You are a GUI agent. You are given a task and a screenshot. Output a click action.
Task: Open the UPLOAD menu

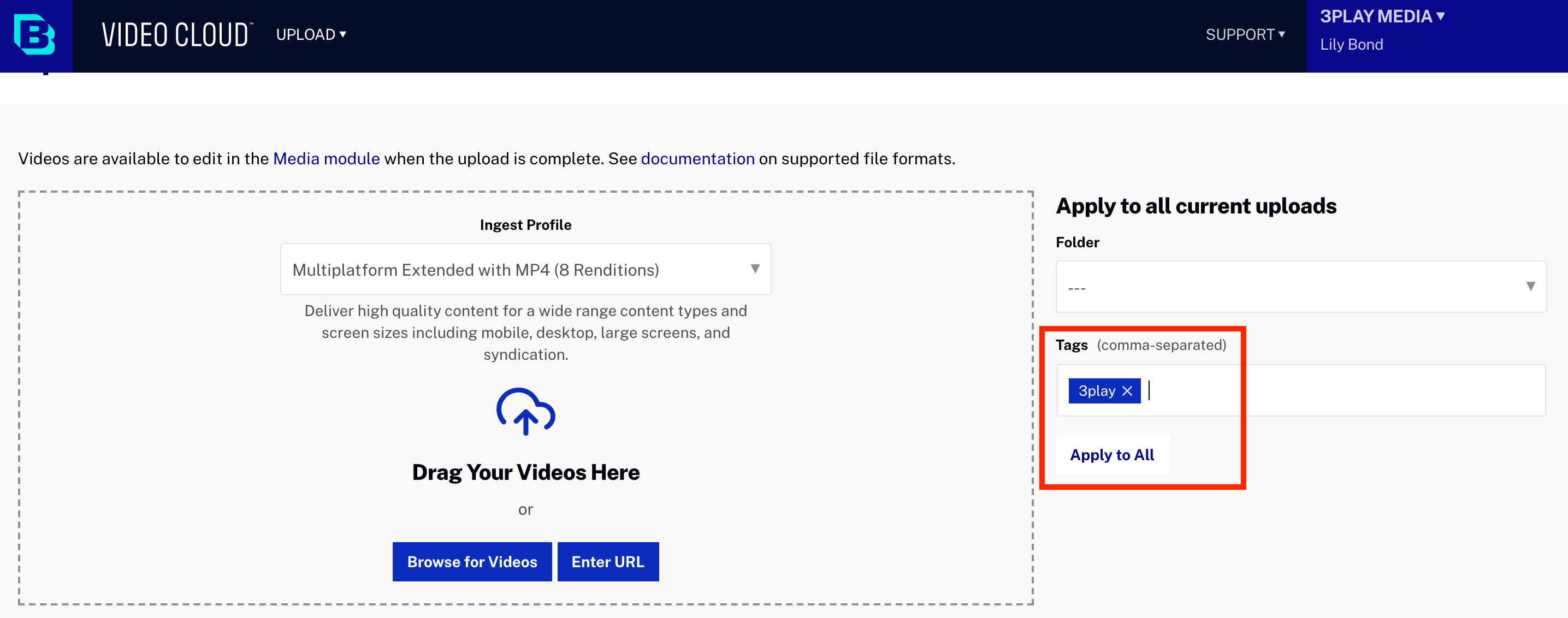tap(311, 35)
